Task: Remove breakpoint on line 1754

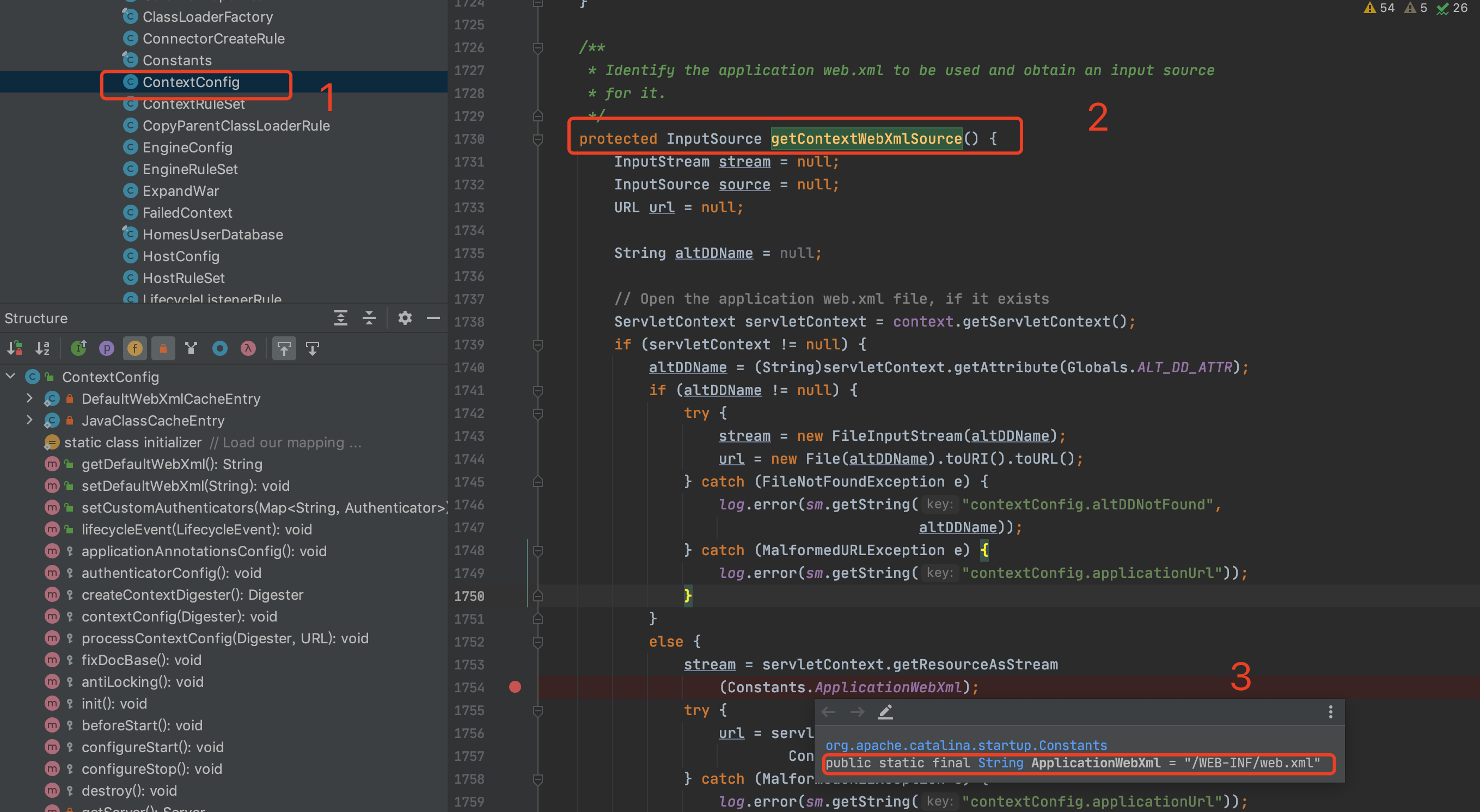Action: click(515, 687)
